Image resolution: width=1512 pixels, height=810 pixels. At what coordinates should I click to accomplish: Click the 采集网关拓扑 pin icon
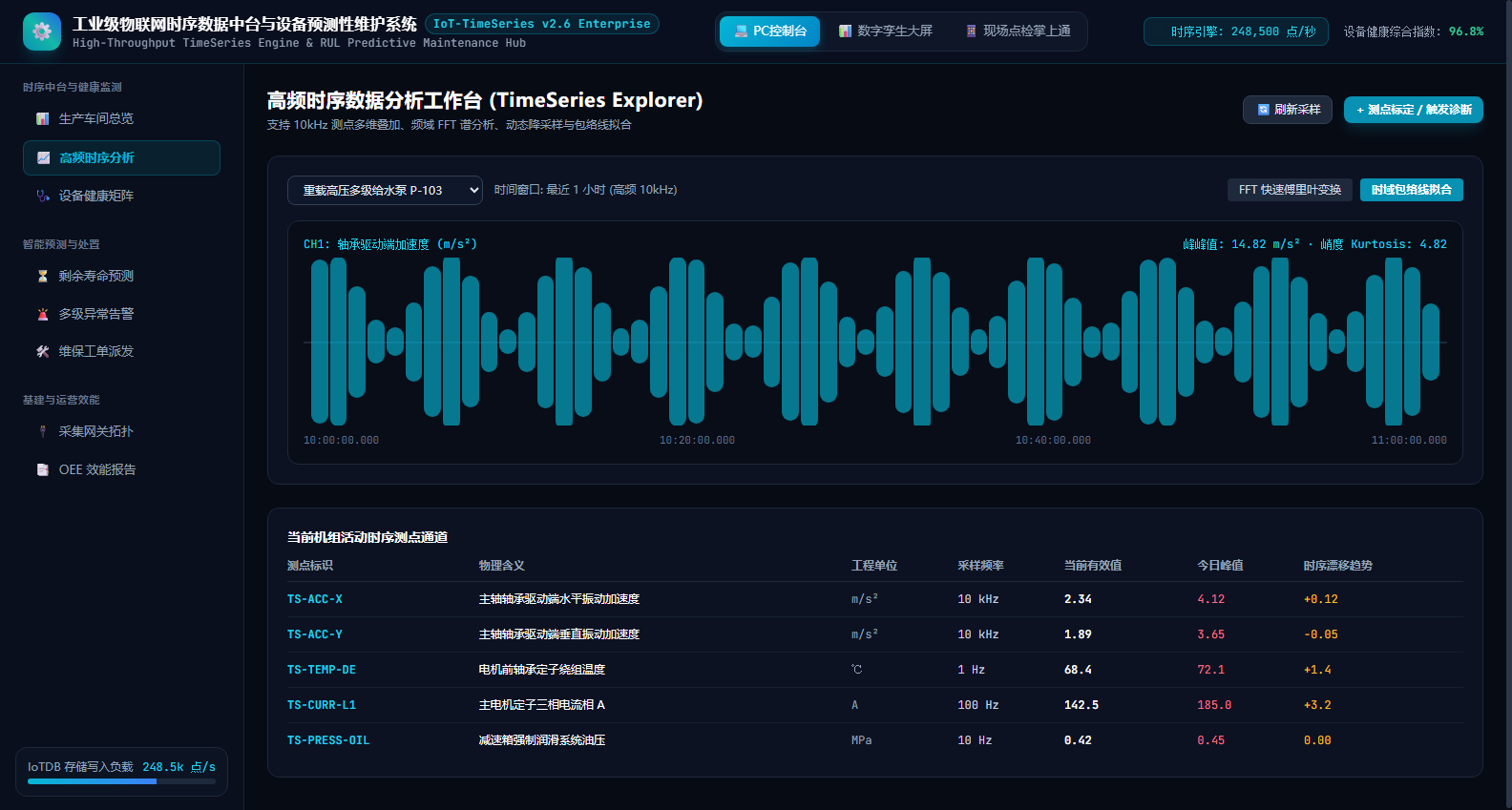point(43,431)
